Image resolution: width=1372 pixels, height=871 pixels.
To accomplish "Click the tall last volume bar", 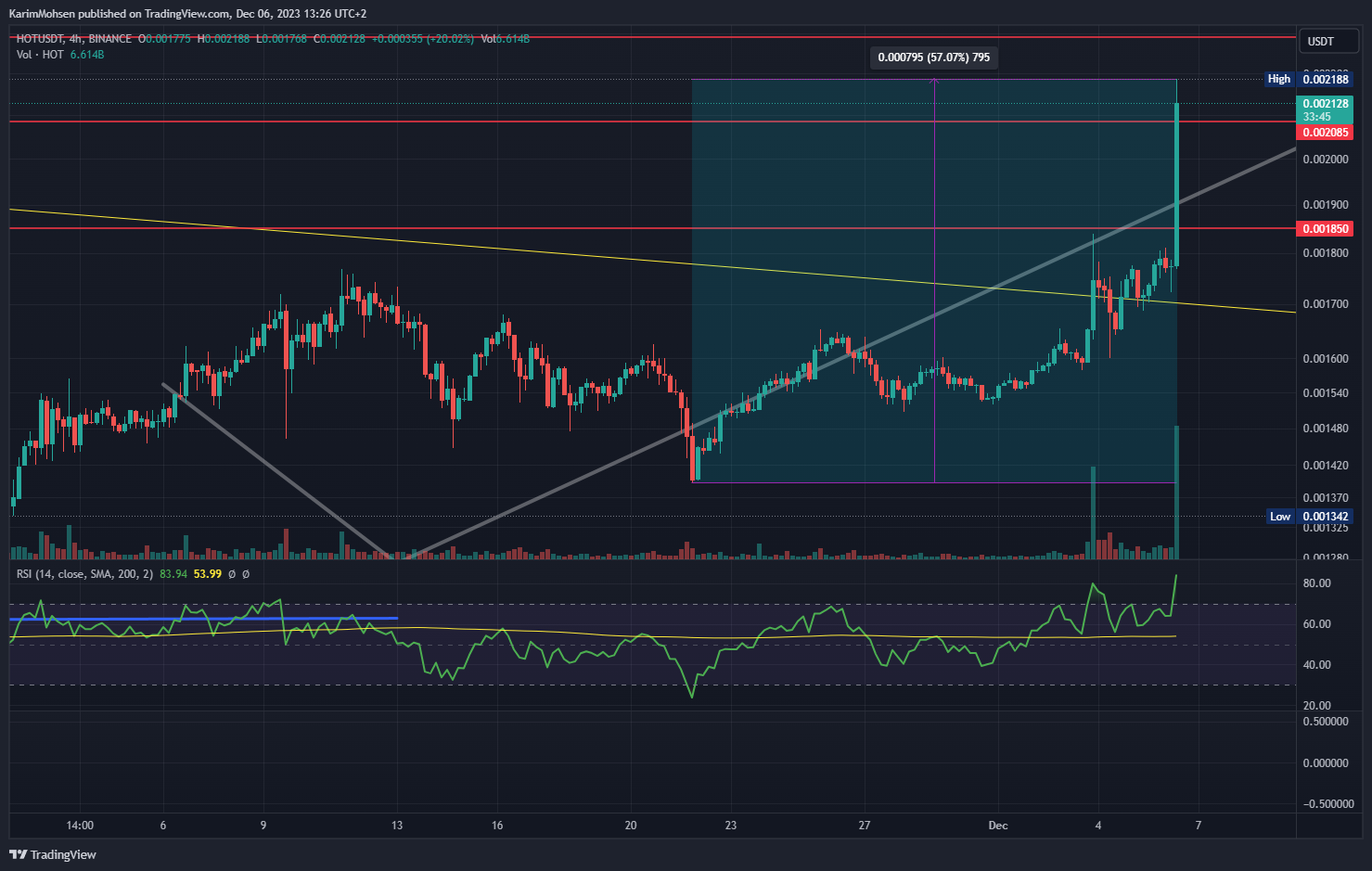I will point(1176,492).
